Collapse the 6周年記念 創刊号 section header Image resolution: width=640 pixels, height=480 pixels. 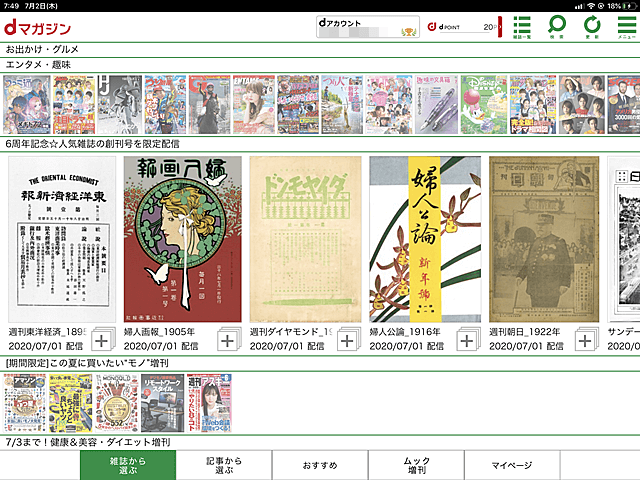[320, 144]
